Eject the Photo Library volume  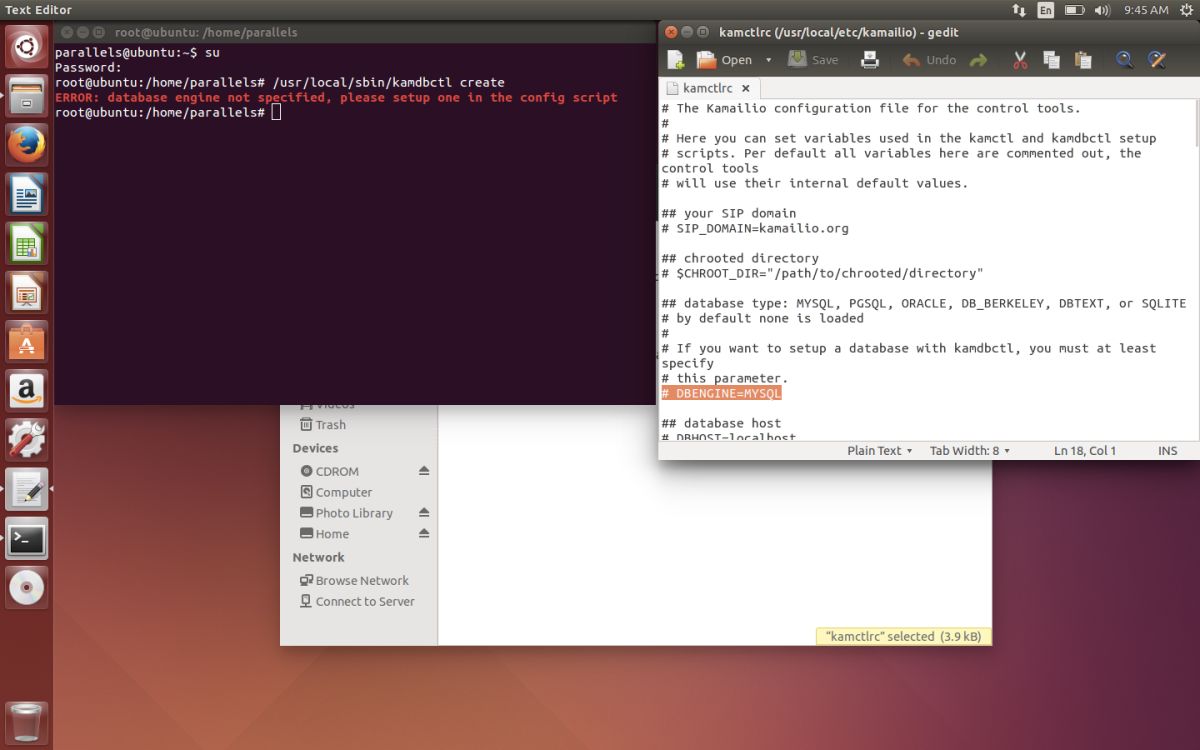[x=424, y=513]
